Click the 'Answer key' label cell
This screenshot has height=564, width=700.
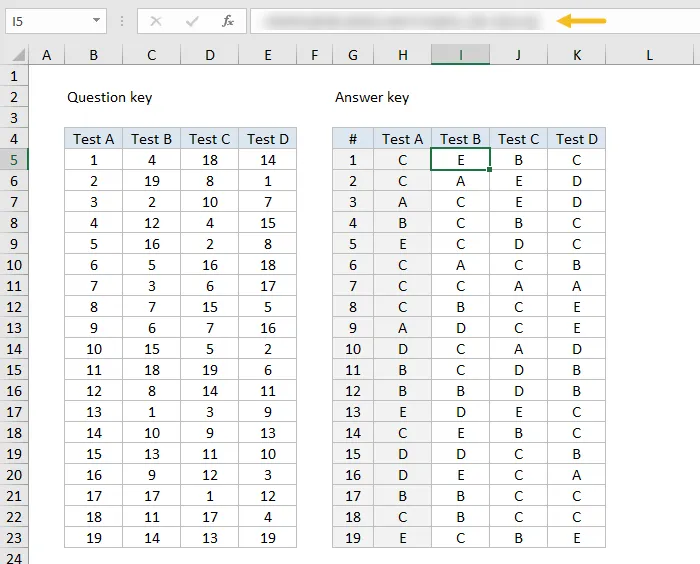click(372, 97)
